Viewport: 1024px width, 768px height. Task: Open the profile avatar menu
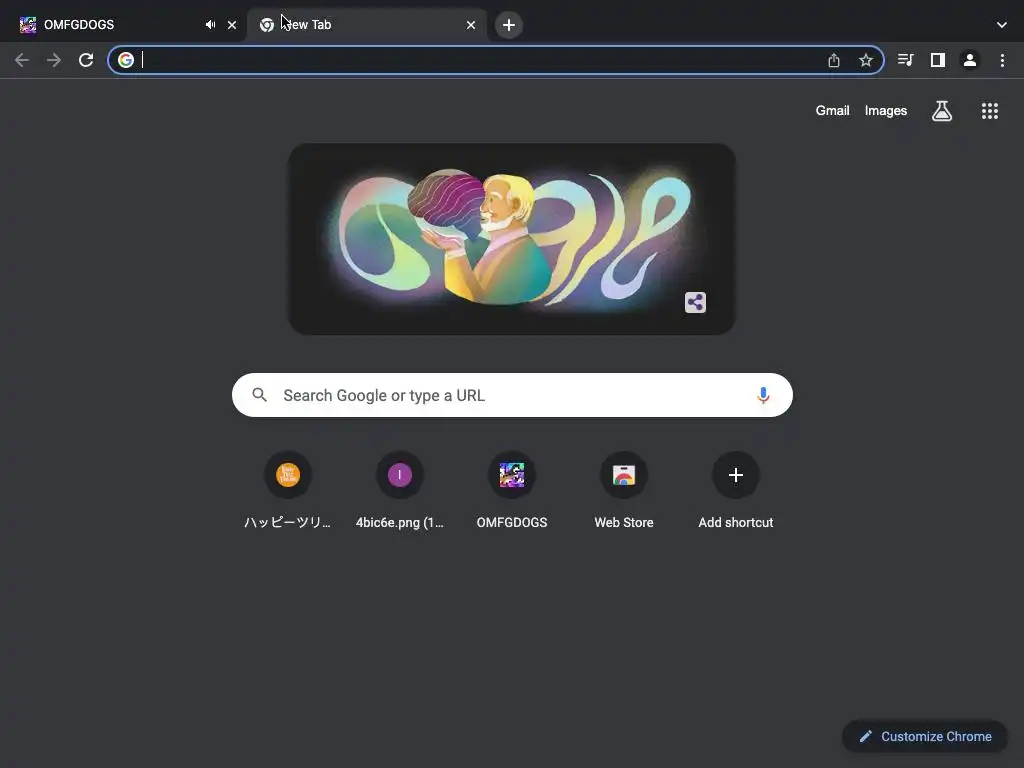pos(970,60)
